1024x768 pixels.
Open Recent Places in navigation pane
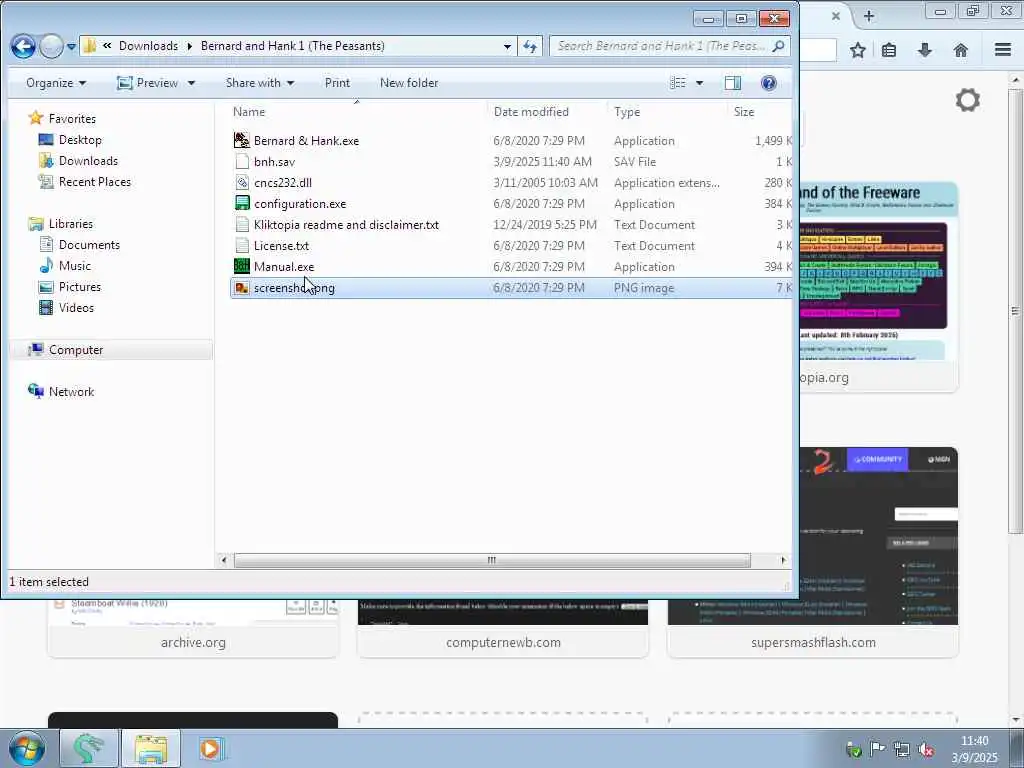95,182
